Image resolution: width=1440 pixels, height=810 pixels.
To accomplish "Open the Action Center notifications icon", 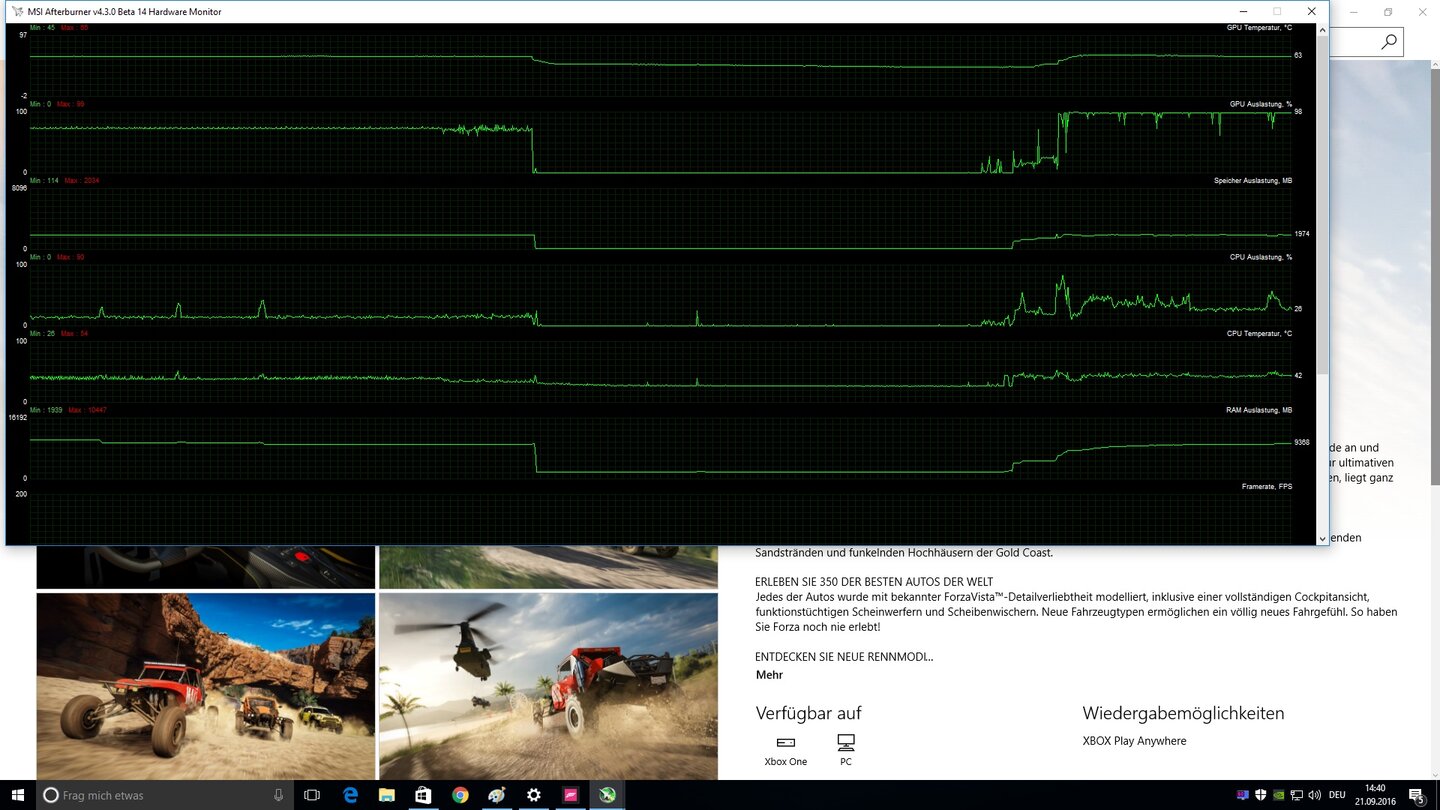I will [1416, 795].
